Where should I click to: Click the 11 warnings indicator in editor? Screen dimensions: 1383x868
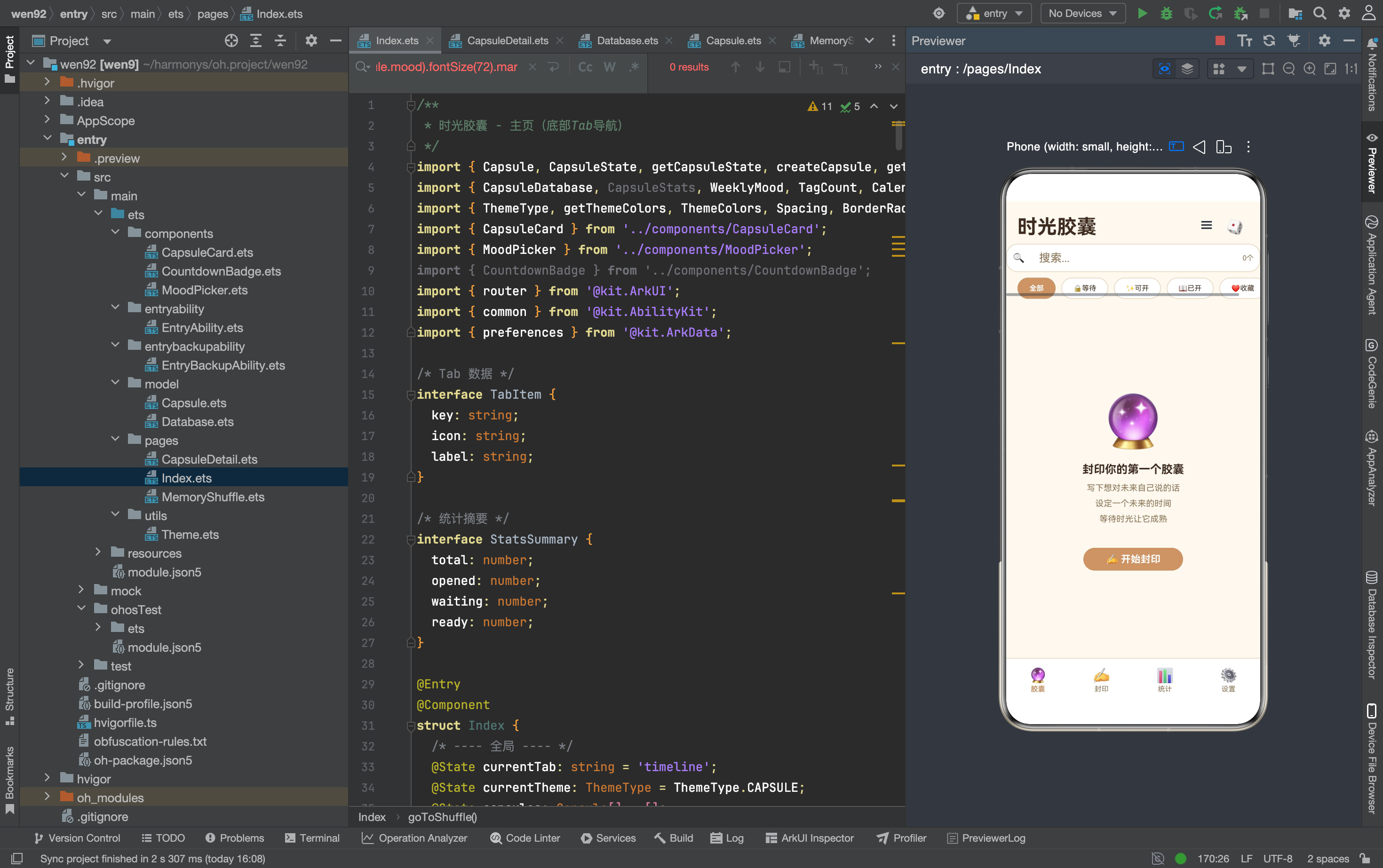coord(820,106)
